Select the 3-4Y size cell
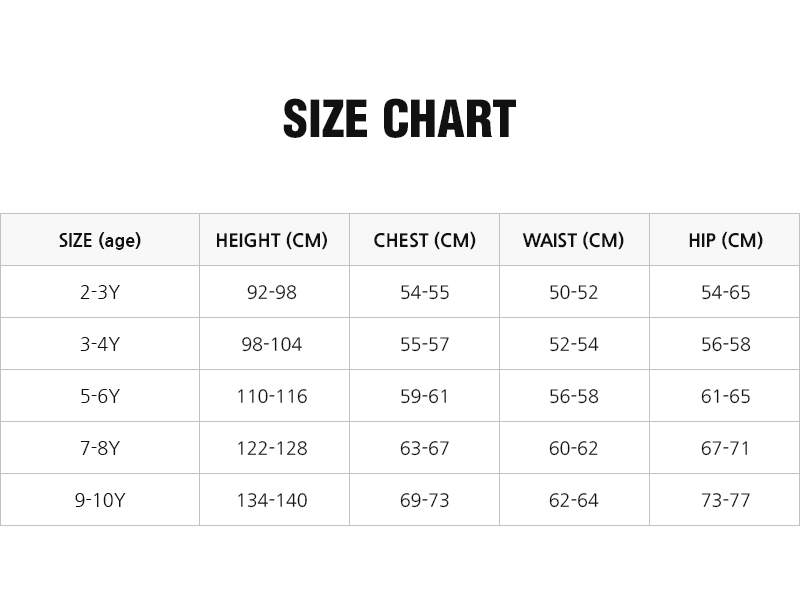The width and height of the screenshot is (800, 600). click(x=100, y=344)
